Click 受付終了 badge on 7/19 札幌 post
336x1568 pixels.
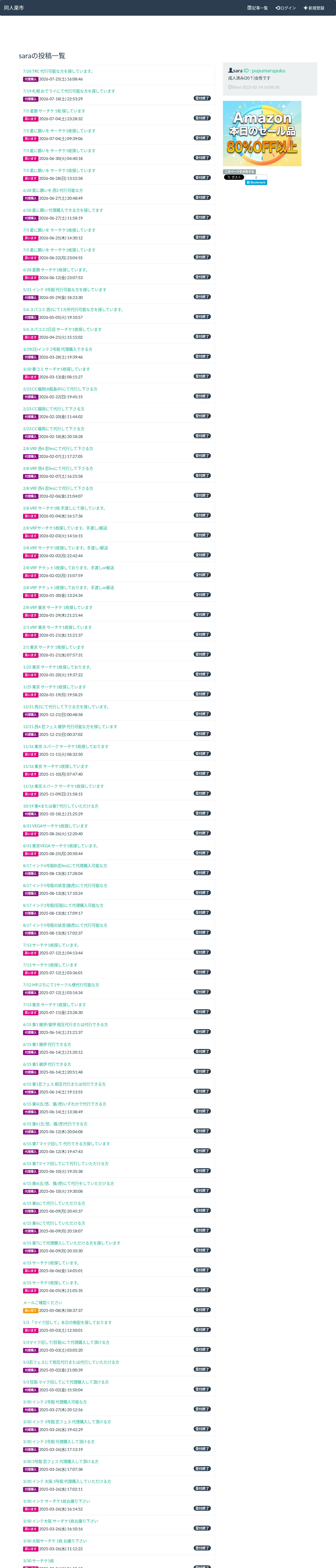click(x=203, y=98)
